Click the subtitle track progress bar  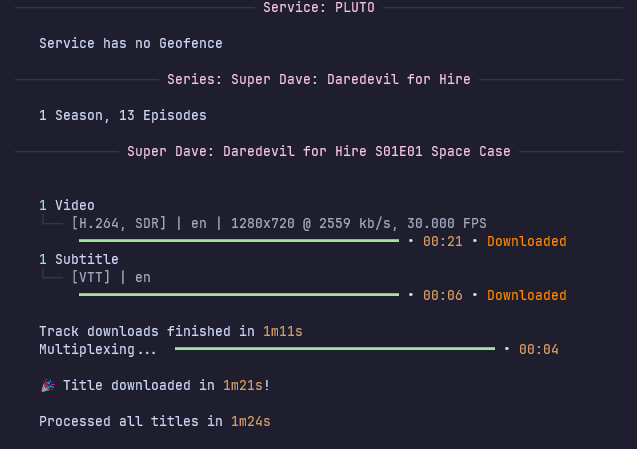[x=238, y=295]
